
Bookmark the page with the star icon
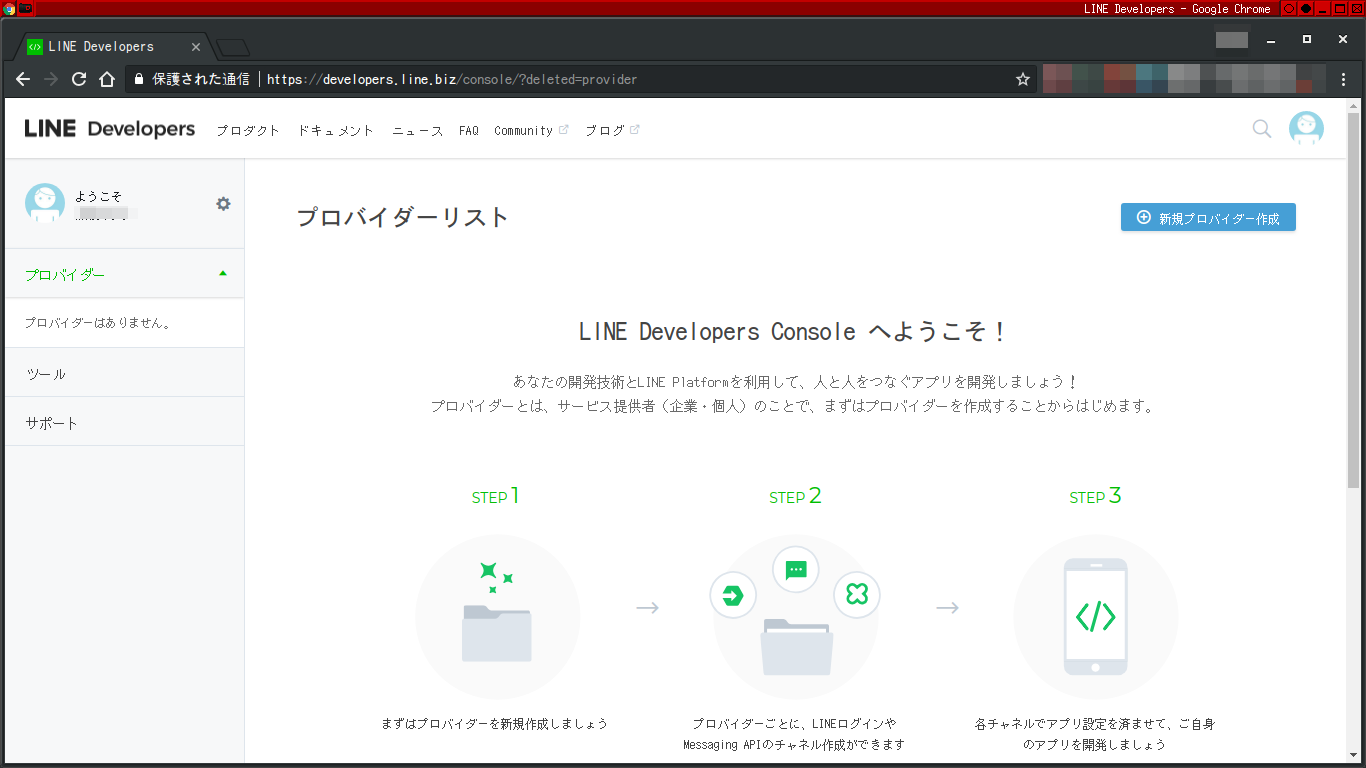[x=1022, y=79]
